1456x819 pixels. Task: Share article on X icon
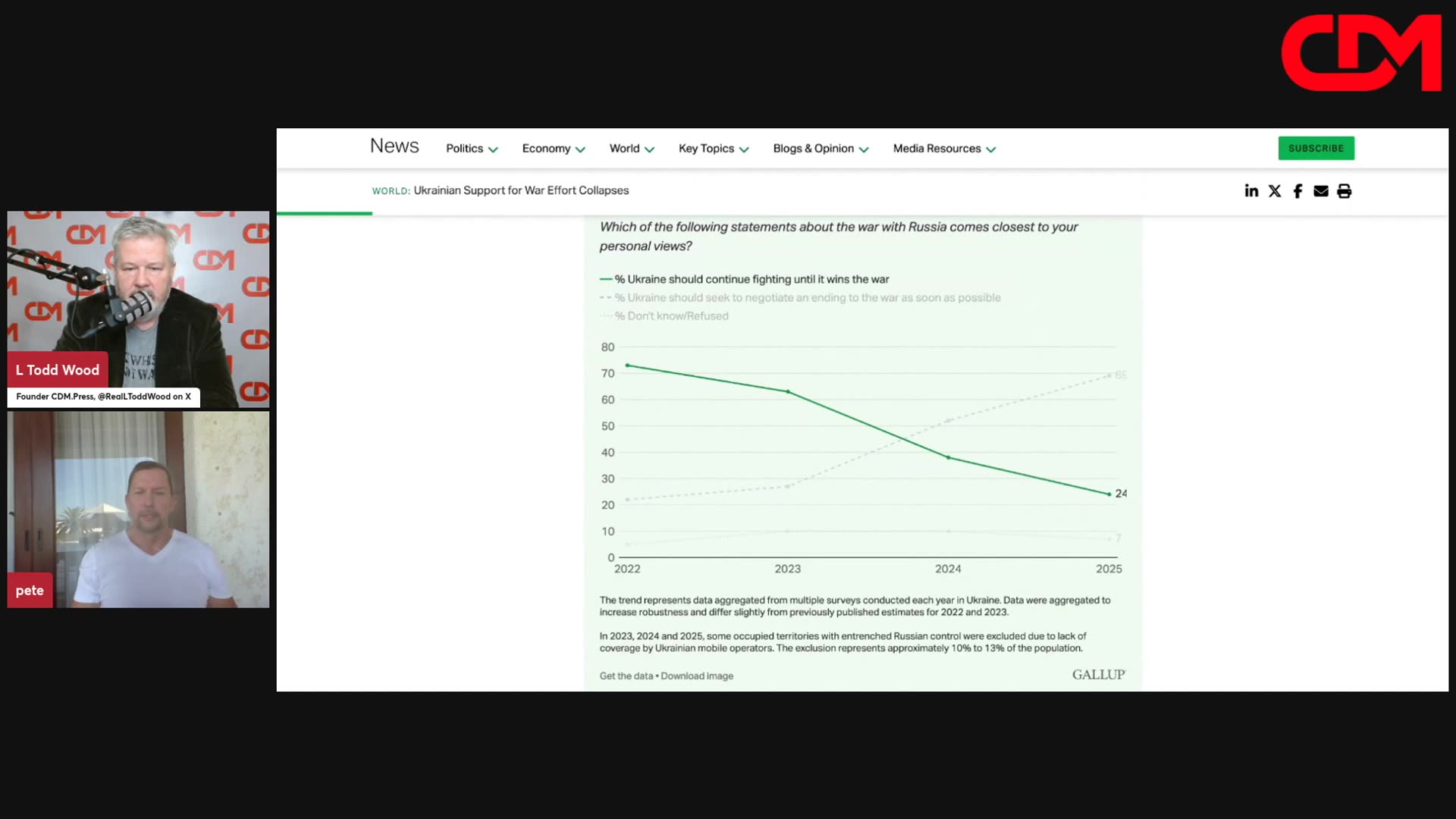[x=1275, y=191]
